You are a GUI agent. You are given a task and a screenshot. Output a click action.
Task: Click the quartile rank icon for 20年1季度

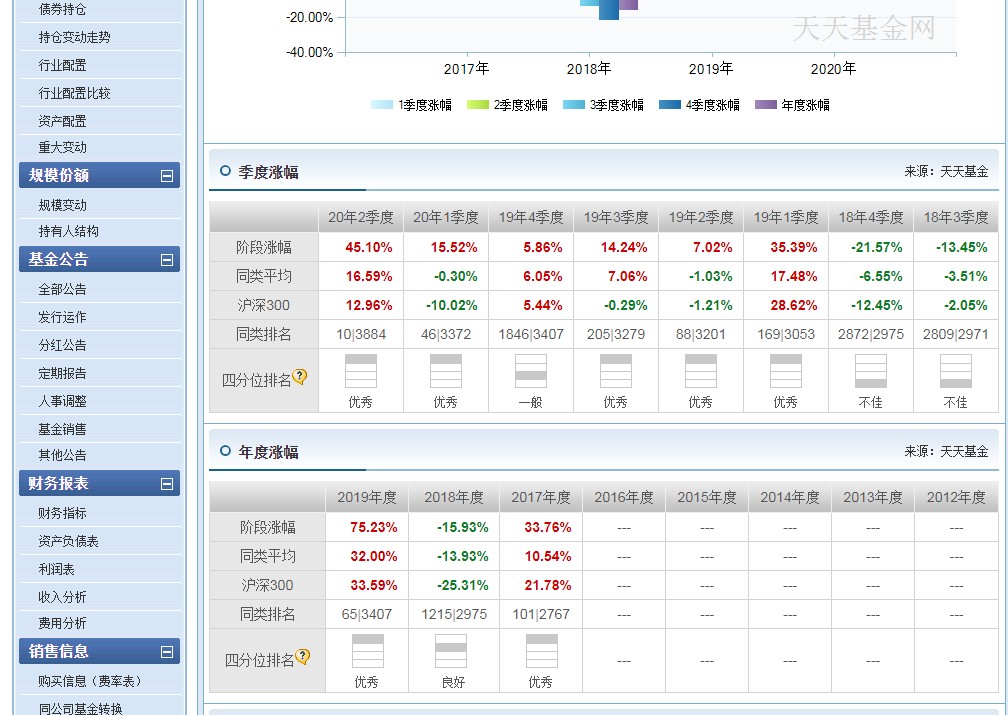[x=446, y=371]
